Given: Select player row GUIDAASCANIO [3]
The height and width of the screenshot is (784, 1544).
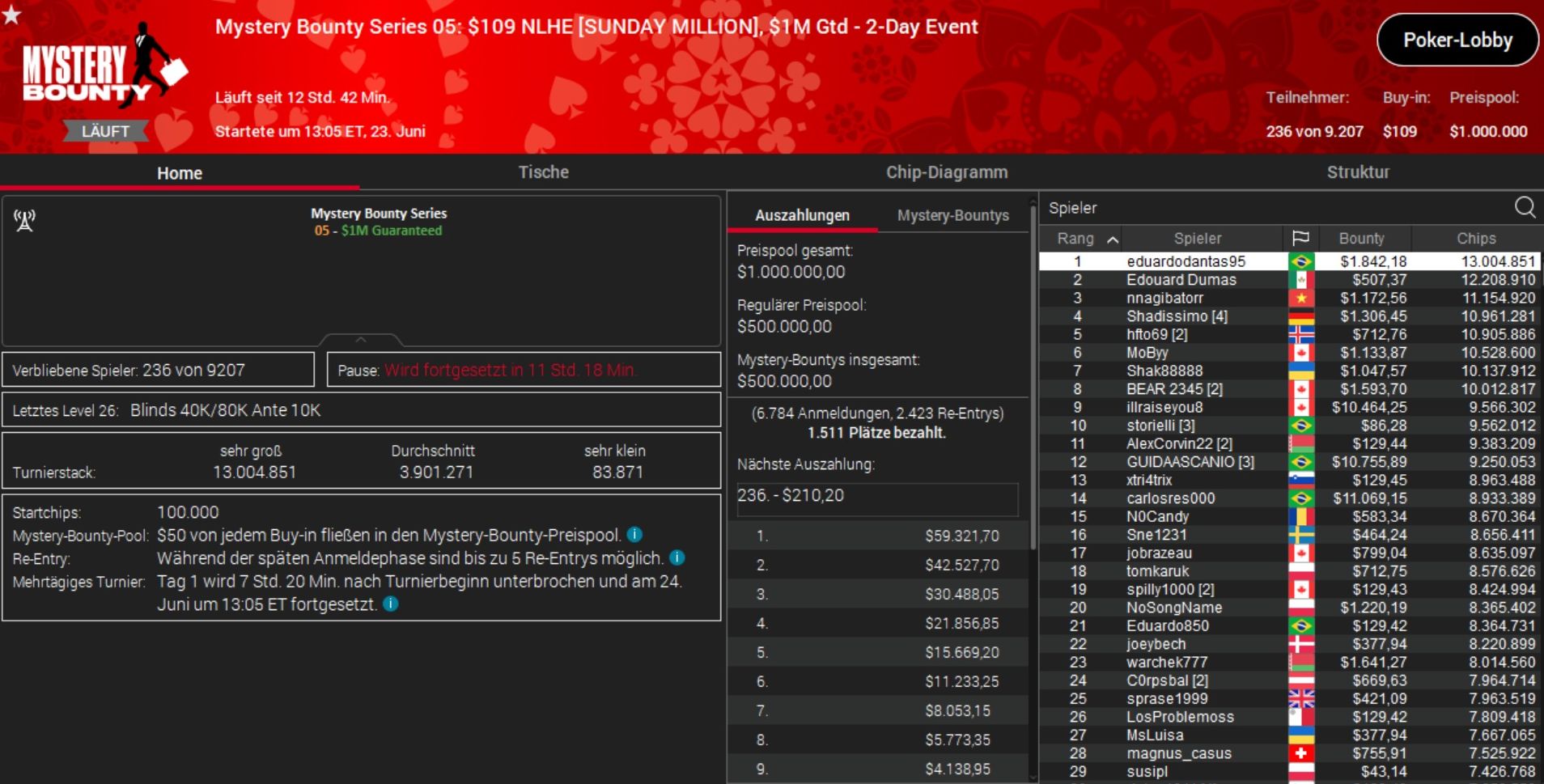Looking at the screenshot, I should tap(1290, 462).
